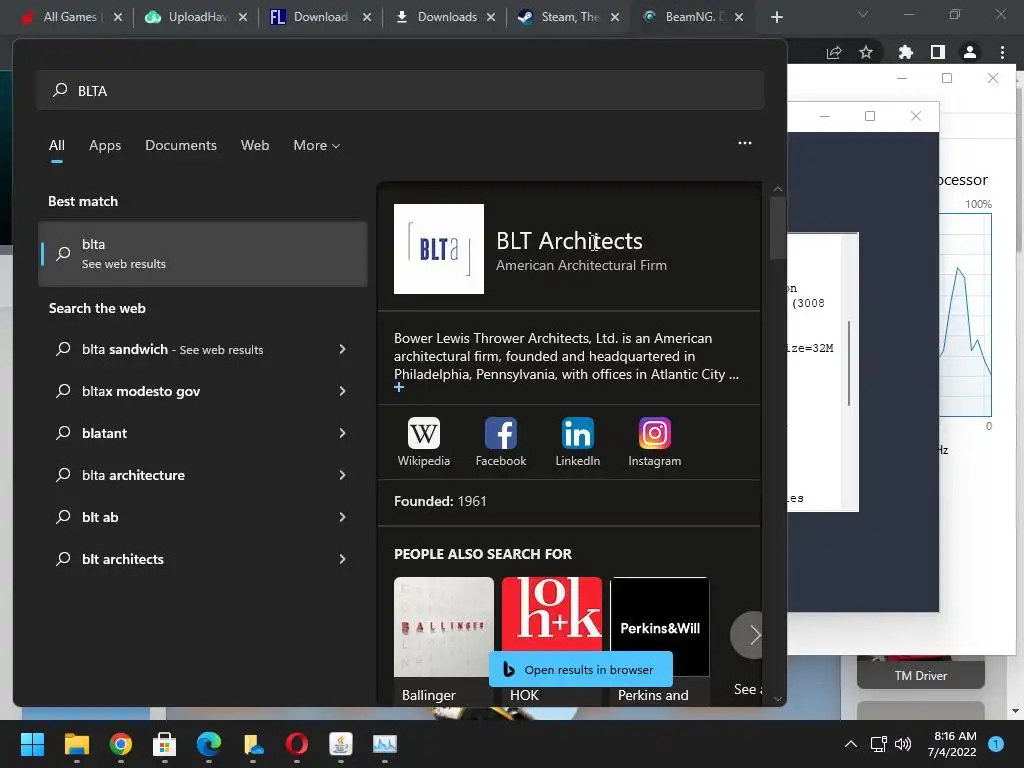1024x768 pixels.
Task: Open the Chrome three-dot menu
Action: pyautogui.click(x=1002, y=52)
